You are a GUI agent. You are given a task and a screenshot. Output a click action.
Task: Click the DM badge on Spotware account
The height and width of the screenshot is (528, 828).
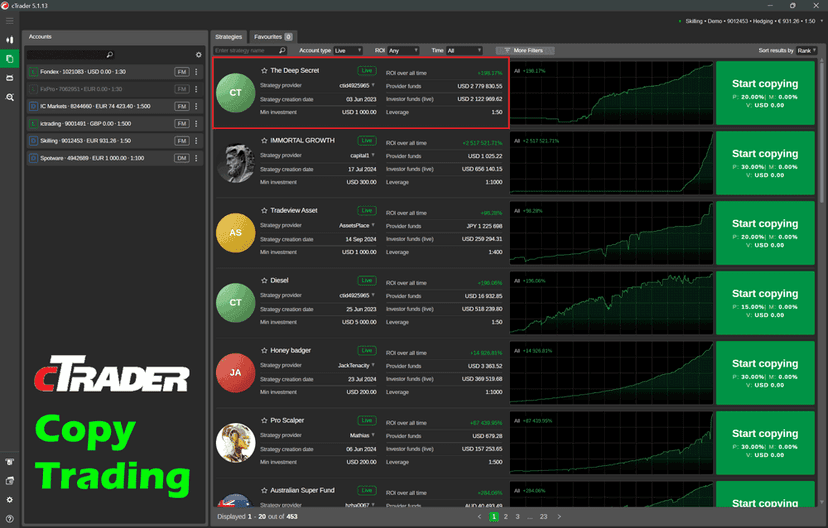[x=182, y=158]
